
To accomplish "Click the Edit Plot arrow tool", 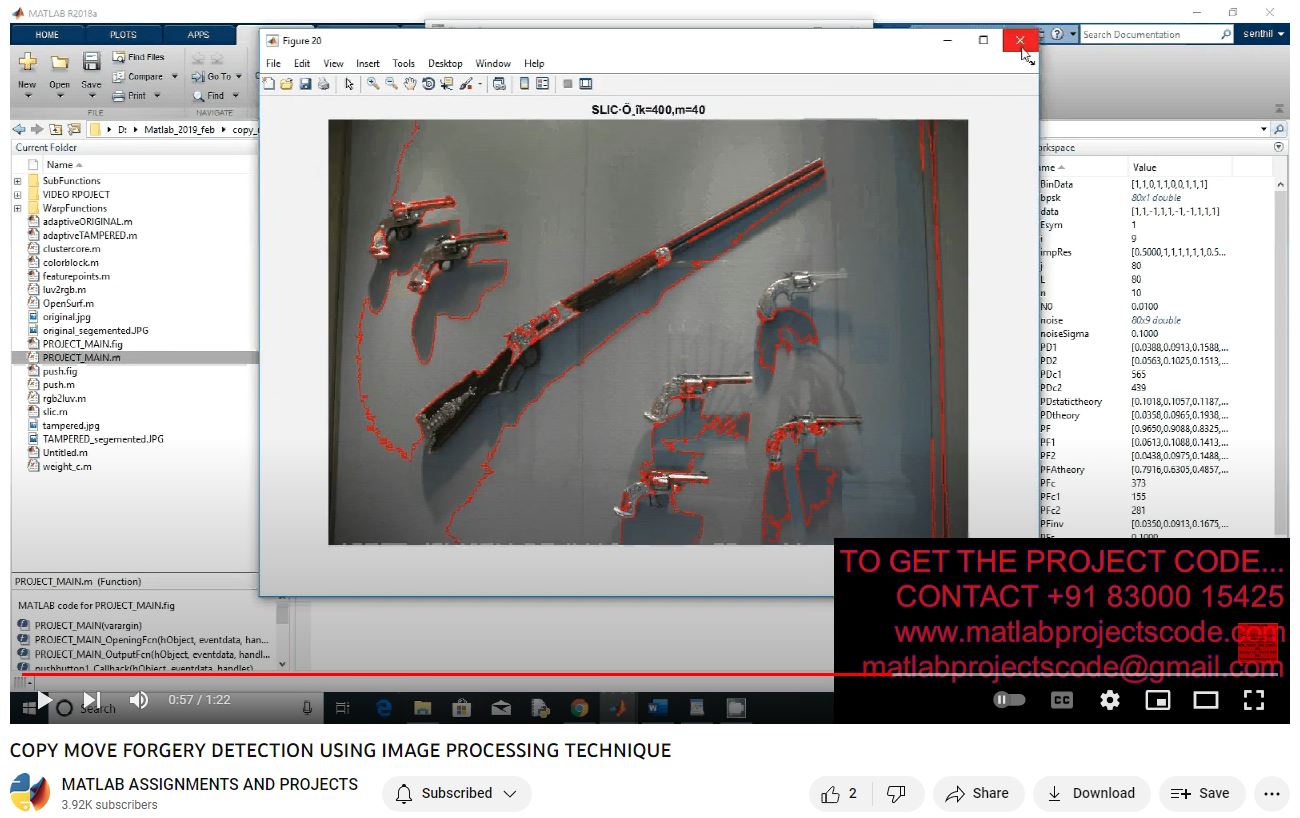I will tap(349, 84).
